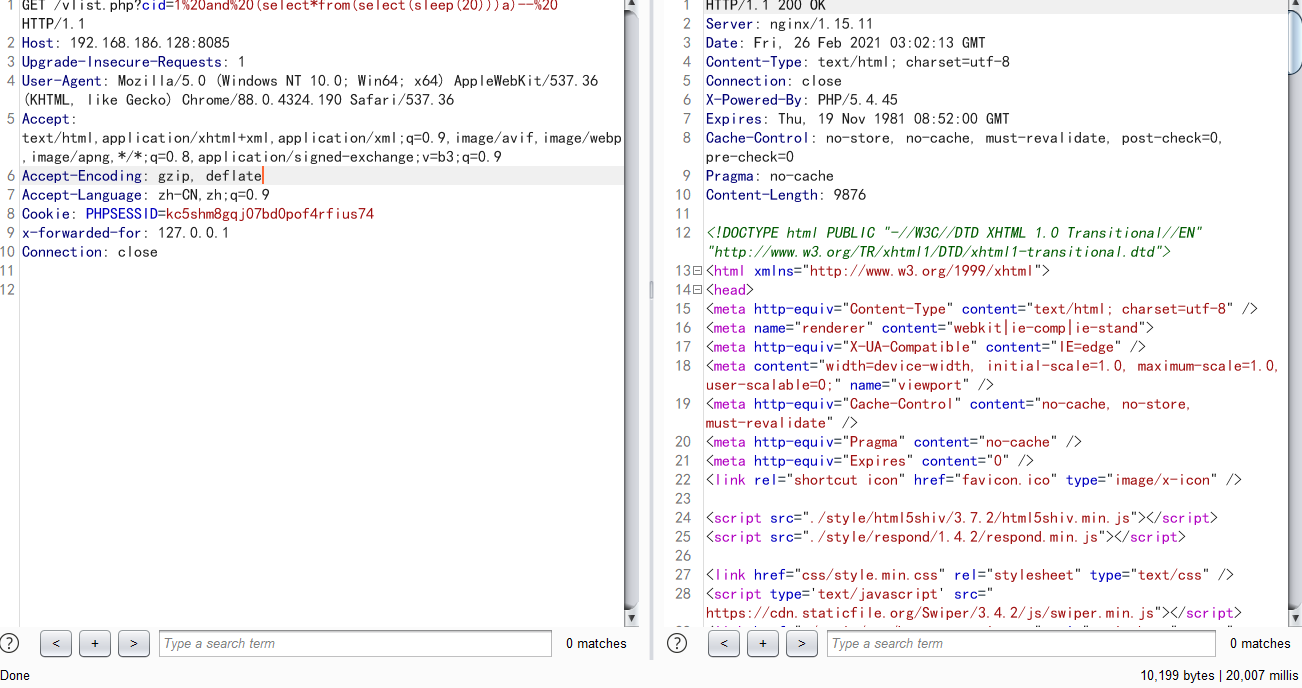The height and width of the screenshot is (688, 1302).
Task: Open the response pane search help icon
Action: coord(677,643)
